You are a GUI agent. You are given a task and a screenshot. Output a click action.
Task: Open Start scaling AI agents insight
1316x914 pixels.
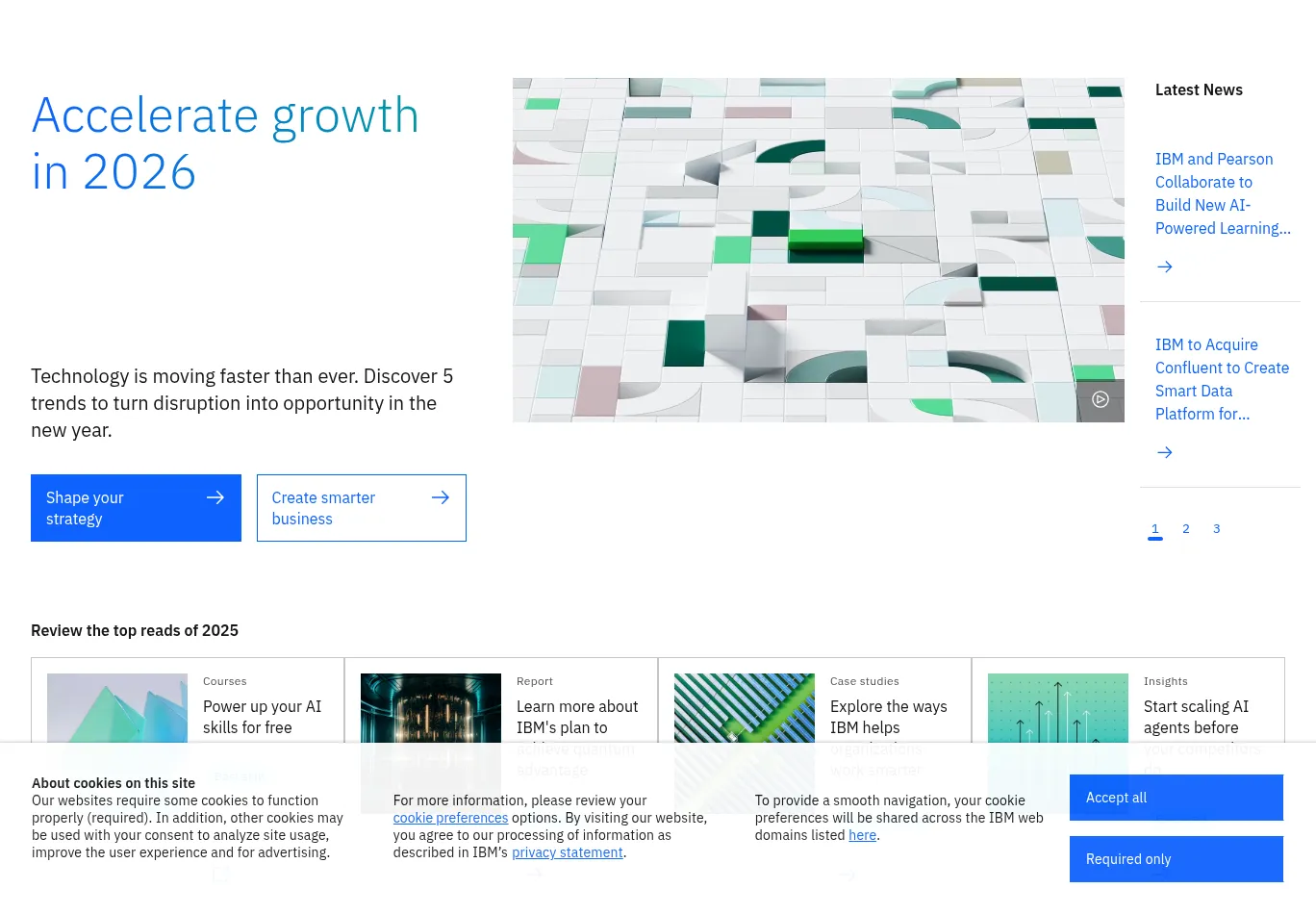pyautogui.click(x=1196, y=717)
